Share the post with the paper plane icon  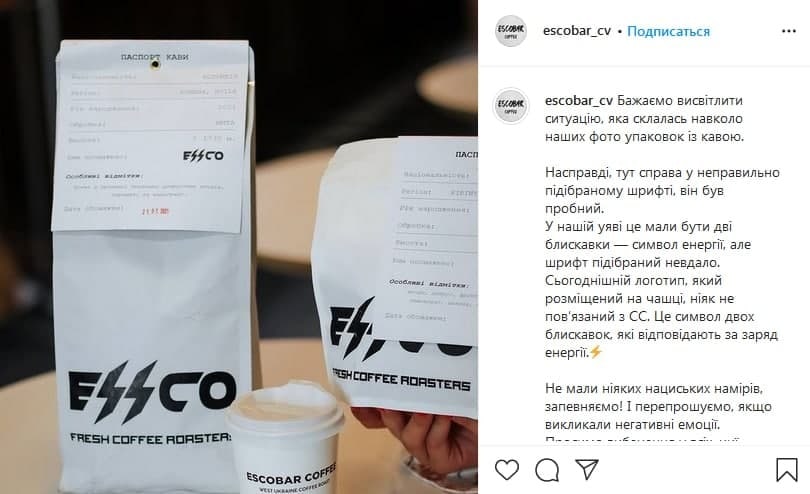click(587, 469)
